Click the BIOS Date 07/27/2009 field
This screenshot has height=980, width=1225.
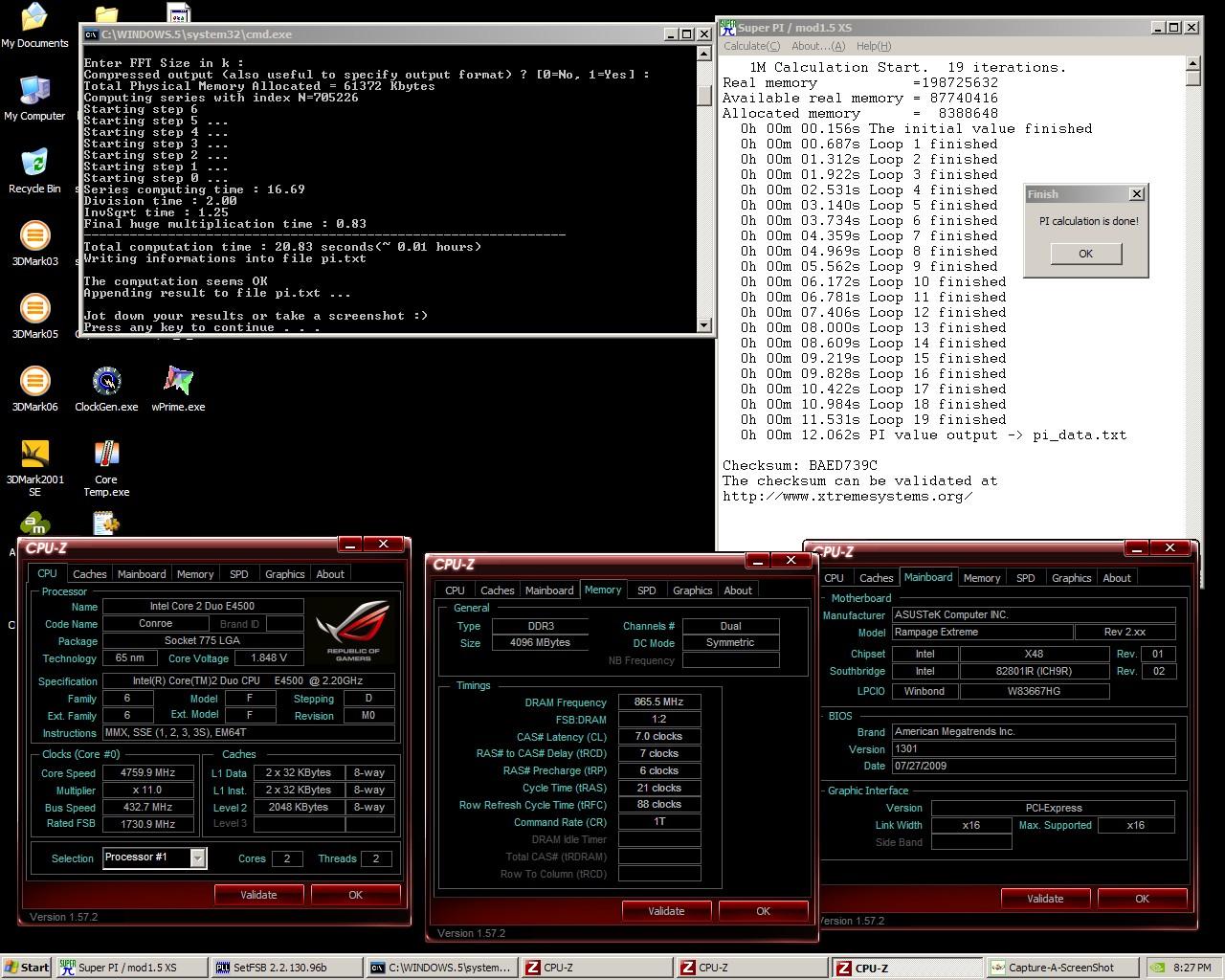[1034, 766]
